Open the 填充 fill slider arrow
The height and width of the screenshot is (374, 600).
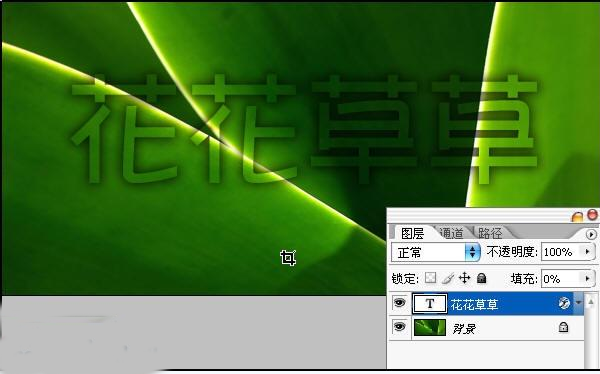[587, 278]
